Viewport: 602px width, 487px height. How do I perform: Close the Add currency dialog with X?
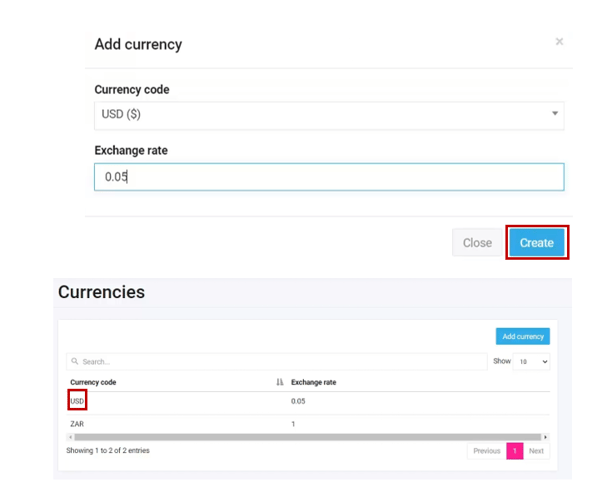click(x=559, y=42)
